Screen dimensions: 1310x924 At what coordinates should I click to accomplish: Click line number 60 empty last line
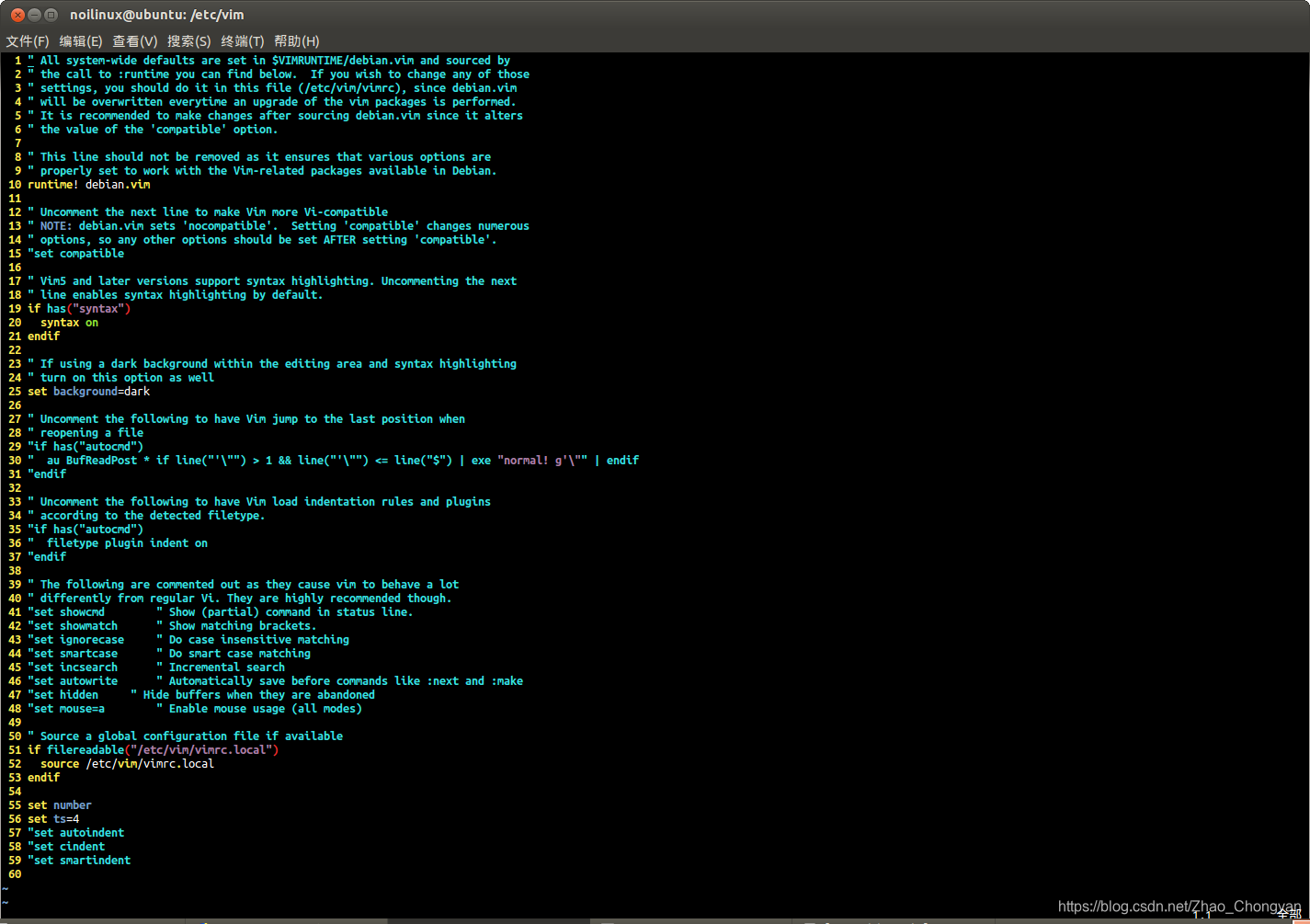click(x=15, y=874)
